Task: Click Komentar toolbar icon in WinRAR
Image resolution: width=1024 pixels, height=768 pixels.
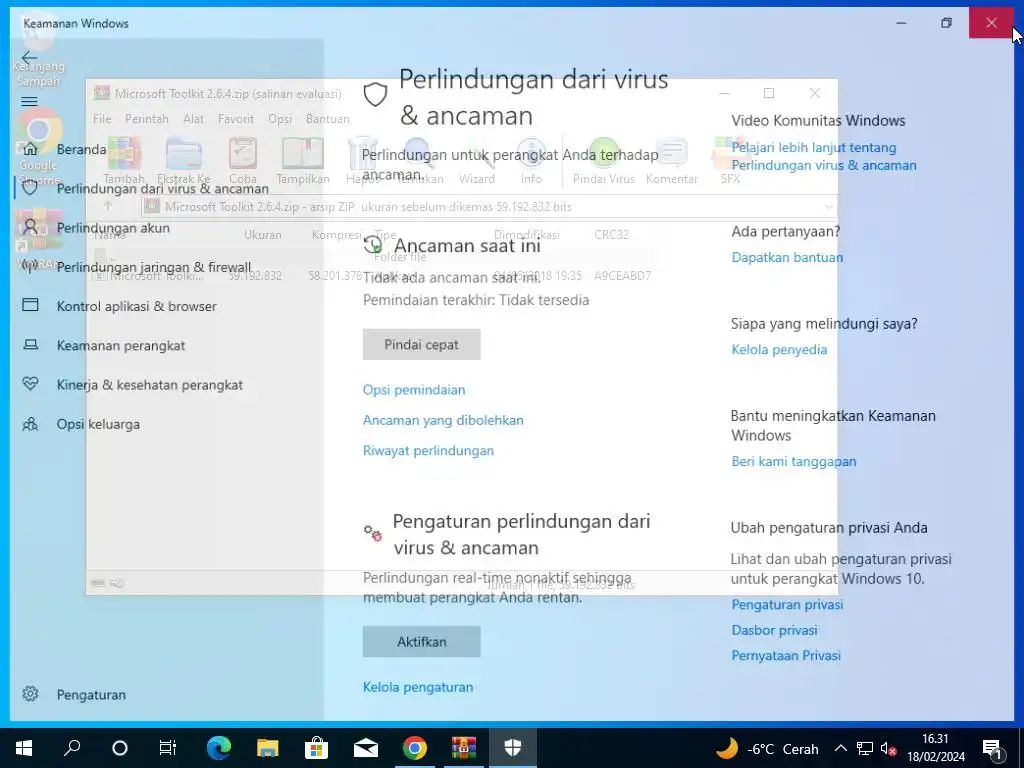Action: [x=671, y=161]
